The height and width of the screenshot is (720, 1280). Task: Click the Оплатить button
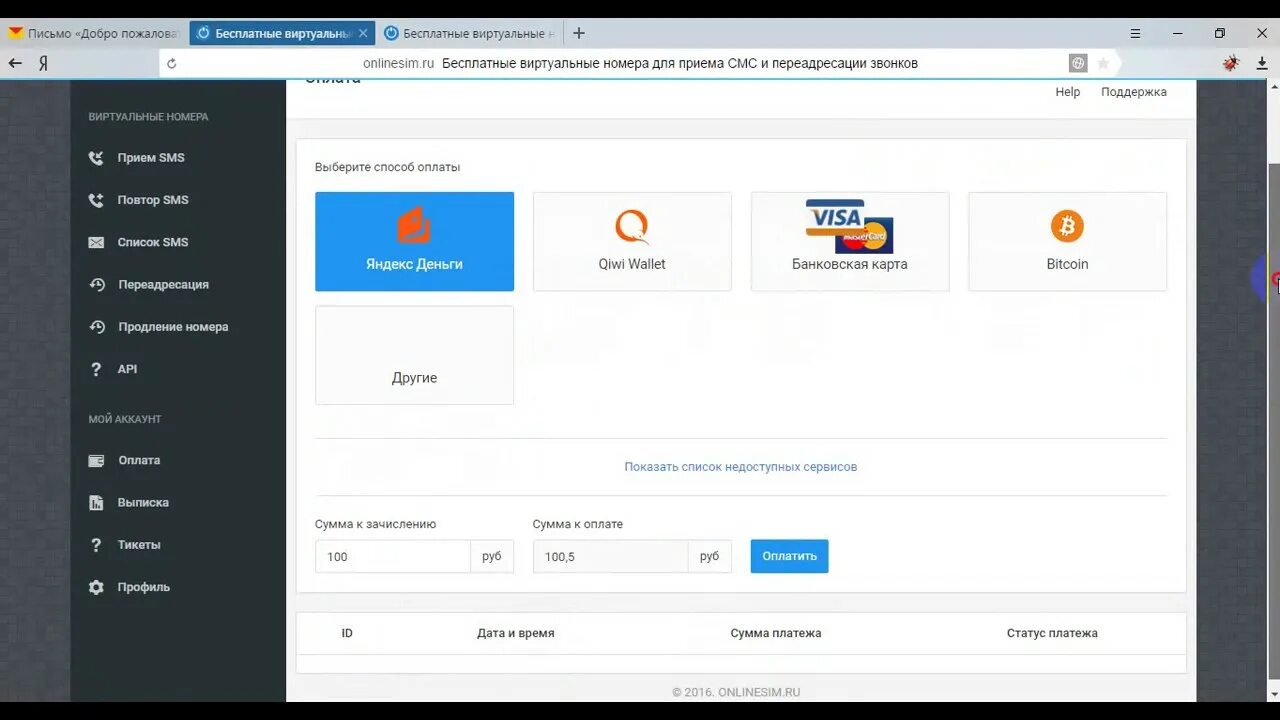point(790,556)
